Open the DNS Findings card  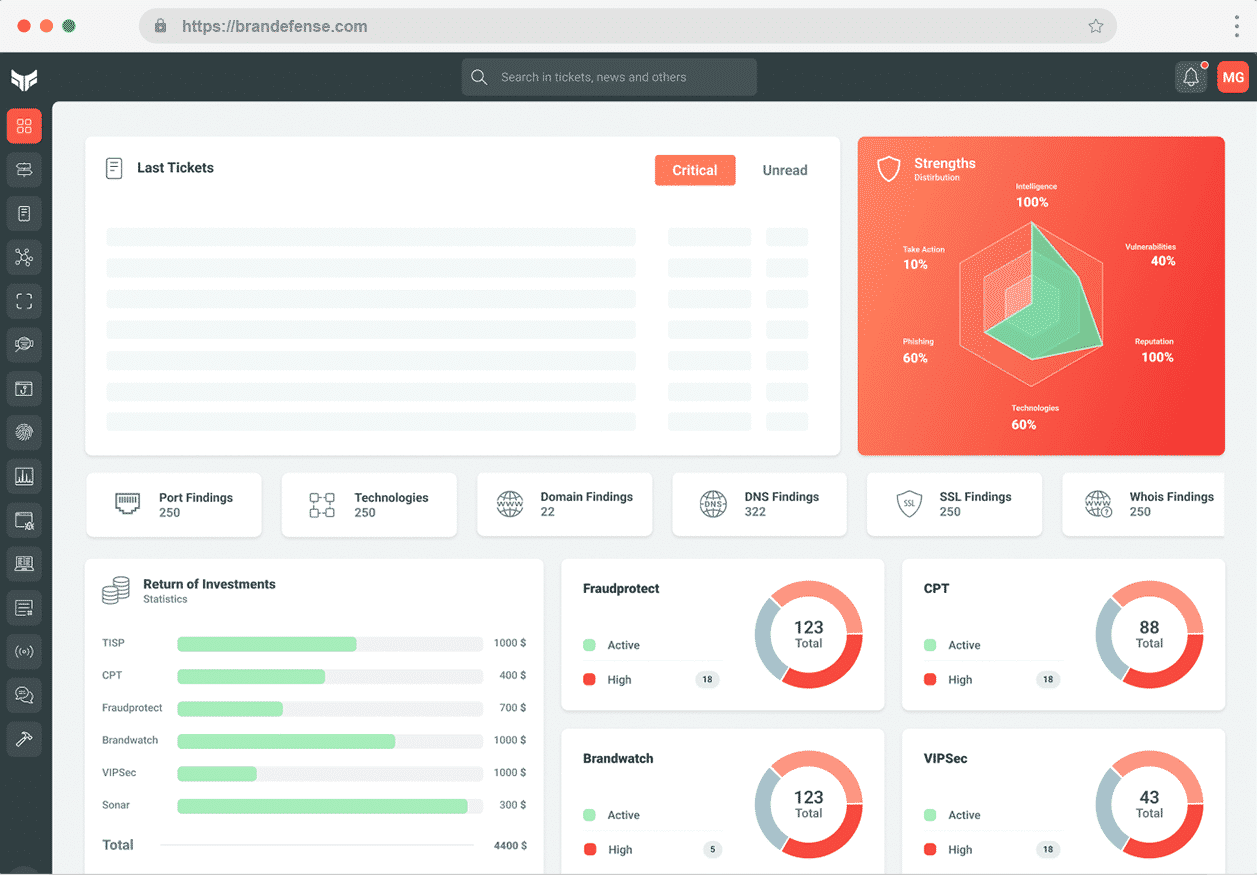(x=759, y=504)
